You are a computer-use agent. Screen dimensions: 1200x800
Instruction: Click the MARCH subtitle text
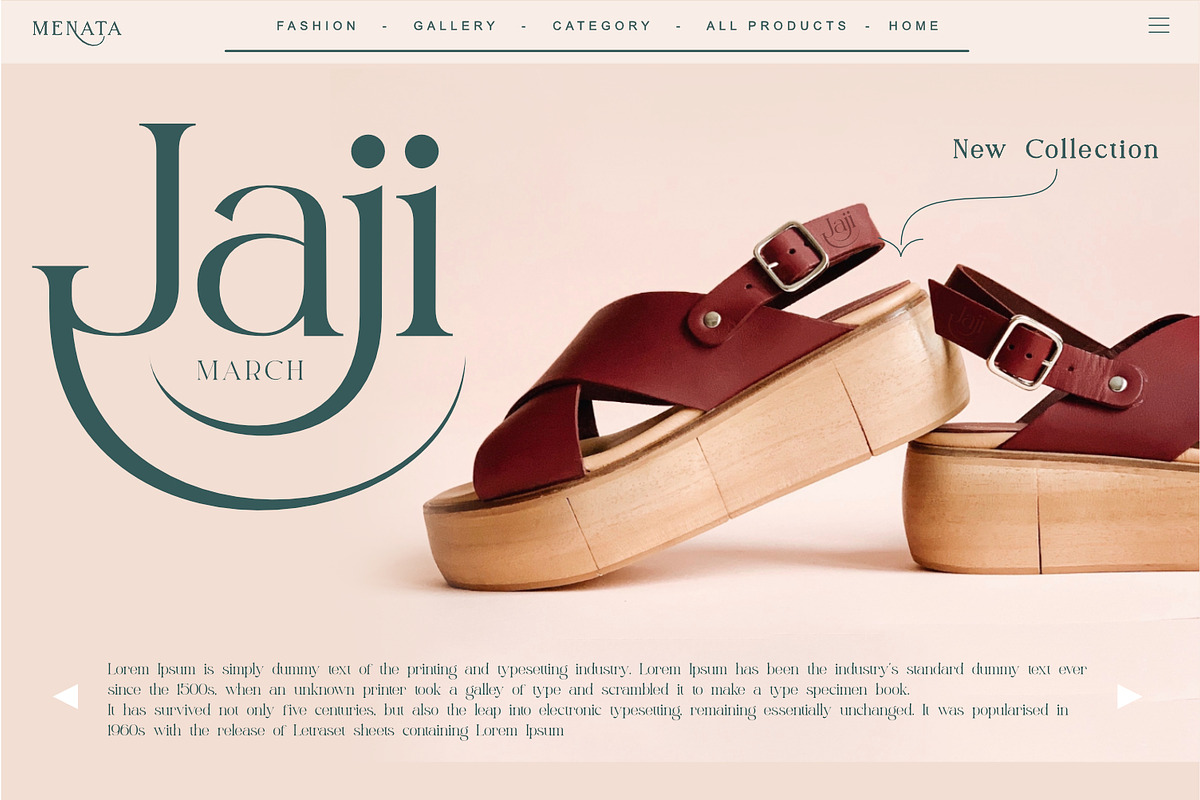[251, 371]
